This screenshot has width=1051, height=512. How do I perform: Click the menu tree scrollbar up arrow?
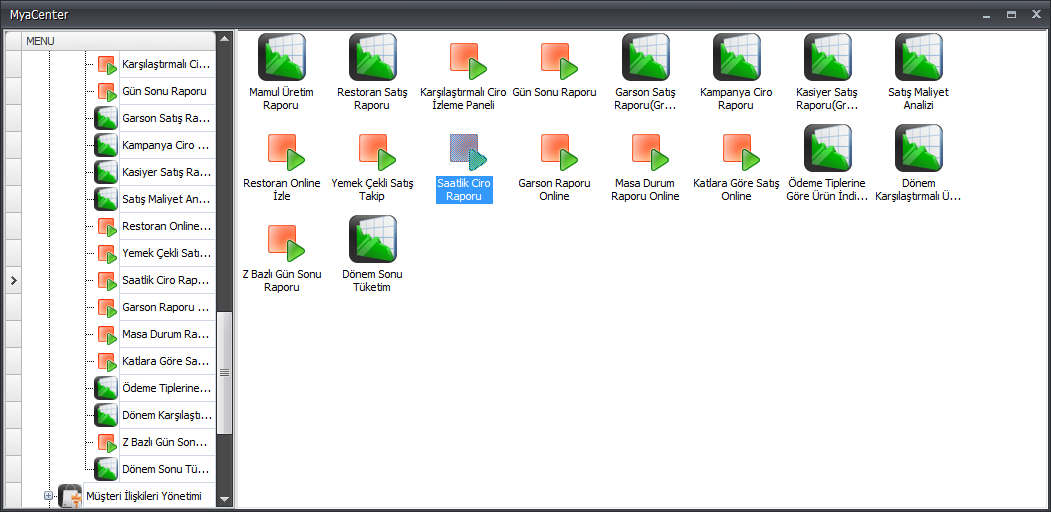(225, 38)
